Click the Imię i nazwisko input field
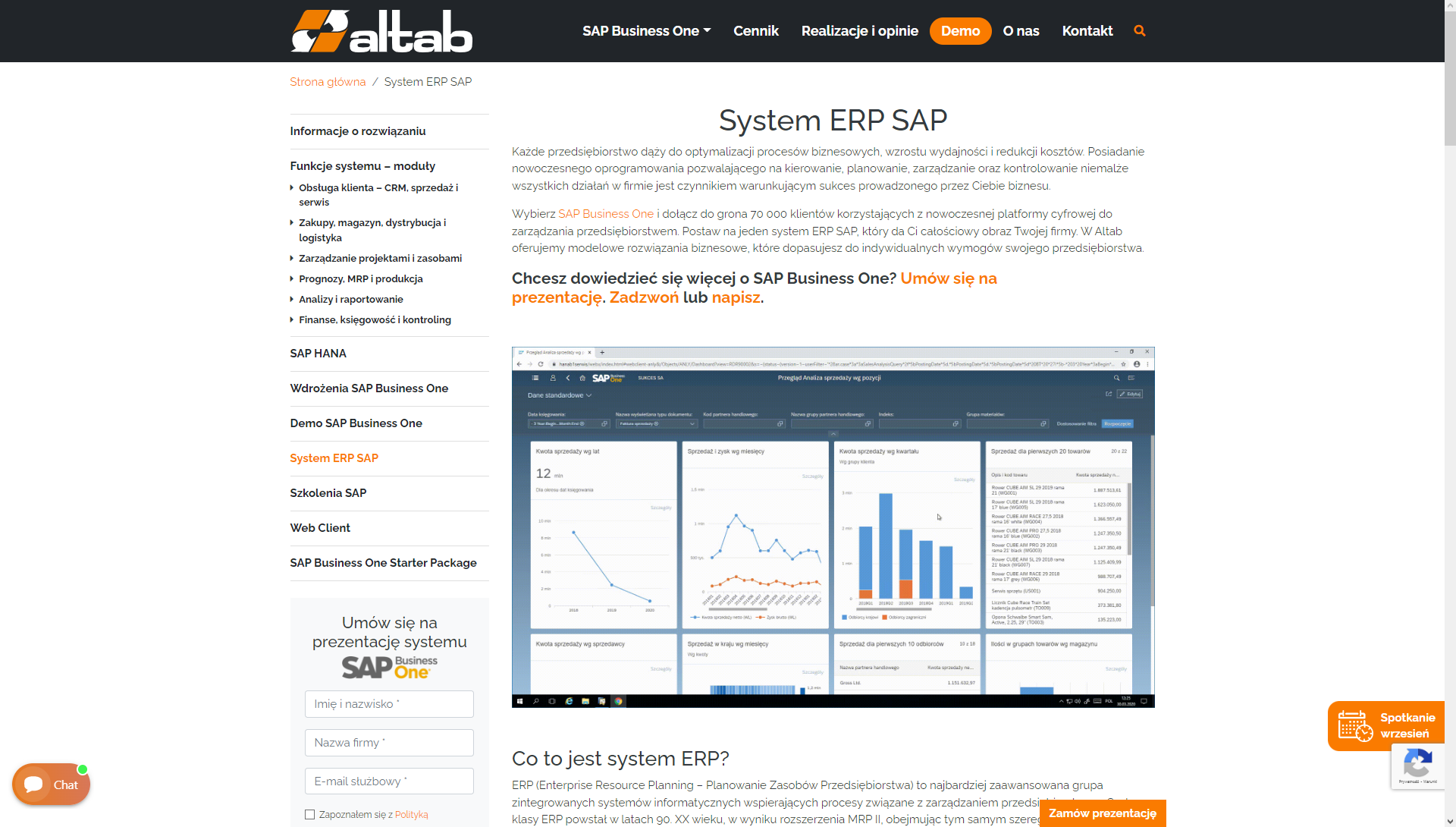Screen dimensions: 1456x827 389,704
